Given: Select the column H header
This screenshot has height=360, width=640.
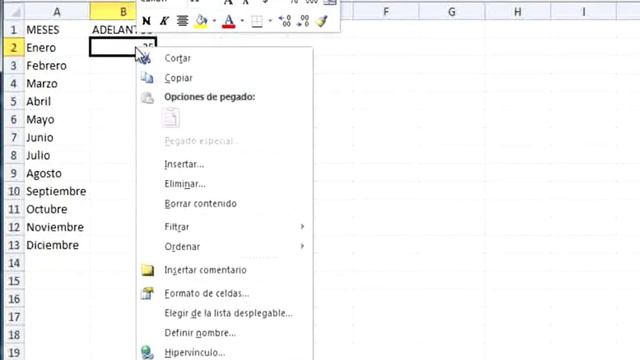Looking at the screenshot, I should click(x=518, y=12).
